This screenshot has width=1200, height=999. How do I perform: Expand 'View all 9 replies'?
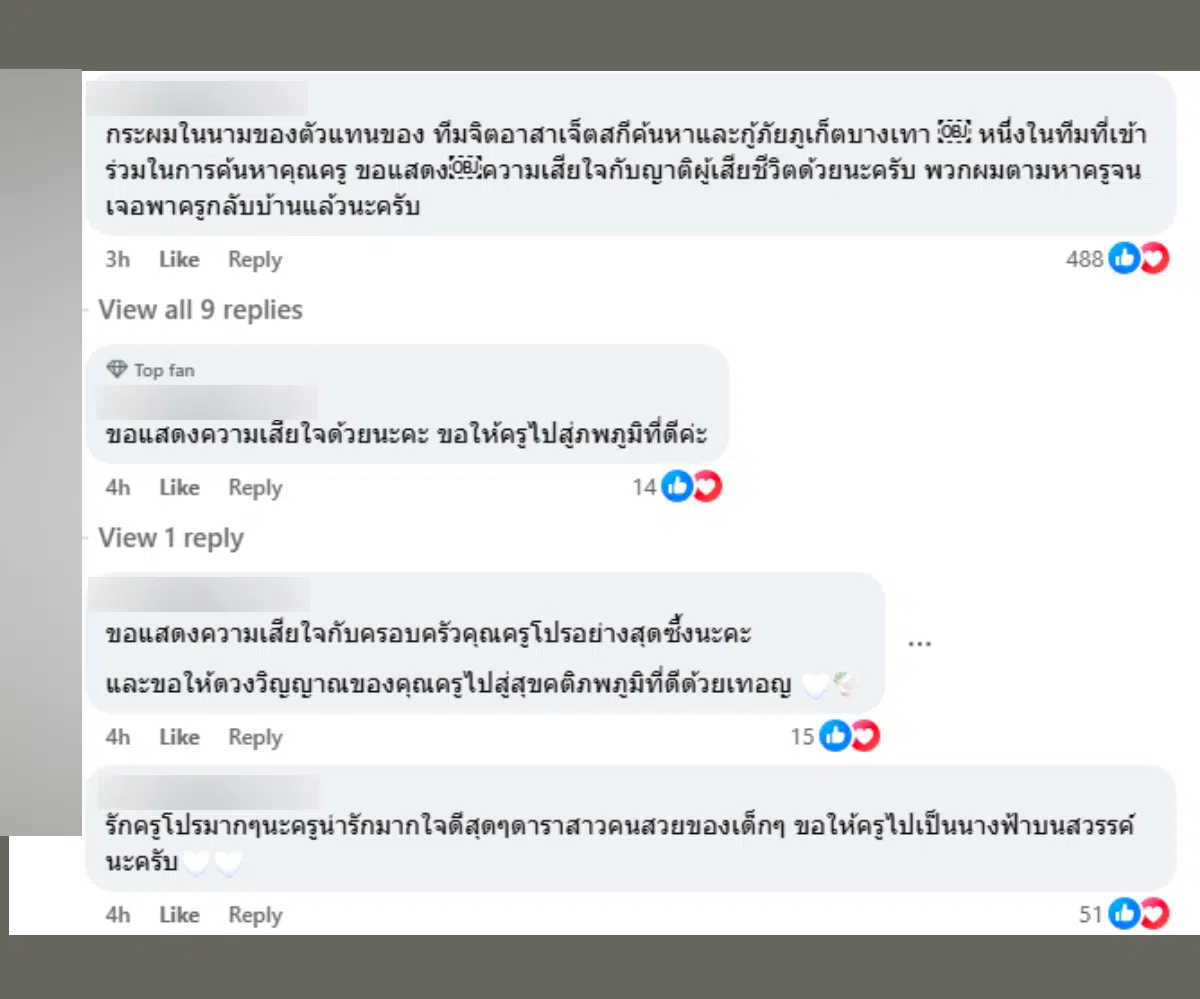click(x=199, y=310)
